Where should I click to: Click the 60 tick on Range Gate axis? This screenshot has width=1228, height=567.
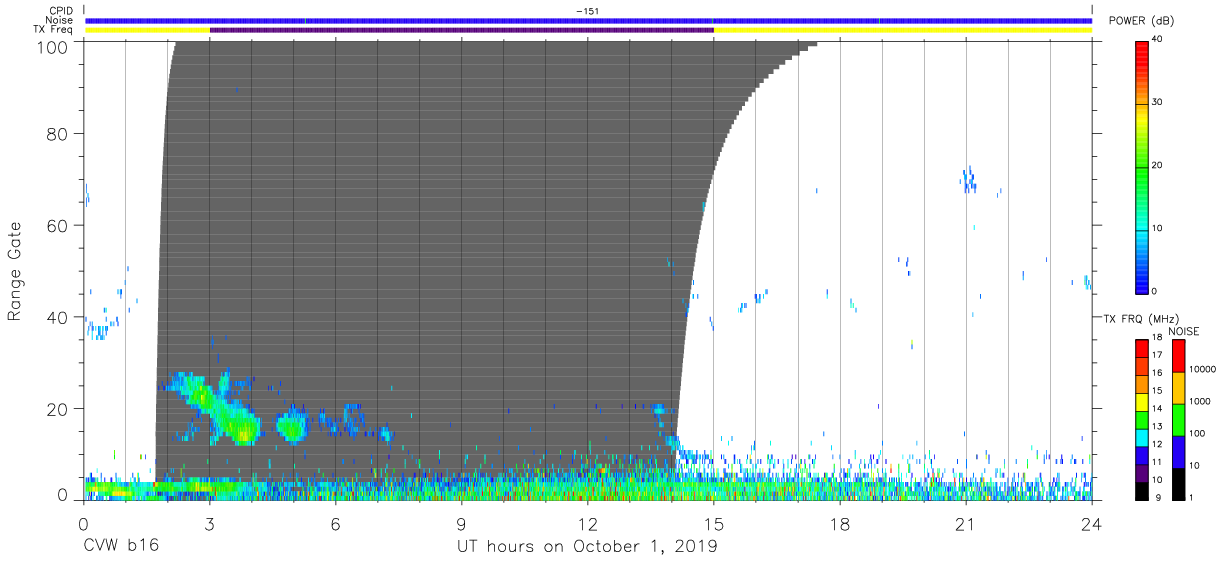point(56,225)
